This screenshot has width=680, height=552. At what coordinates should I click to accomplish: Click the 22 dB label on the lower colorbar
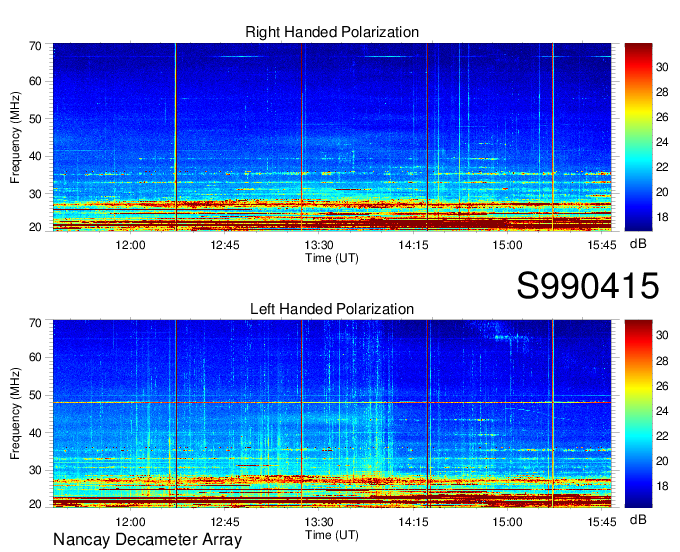pos(662,436)
